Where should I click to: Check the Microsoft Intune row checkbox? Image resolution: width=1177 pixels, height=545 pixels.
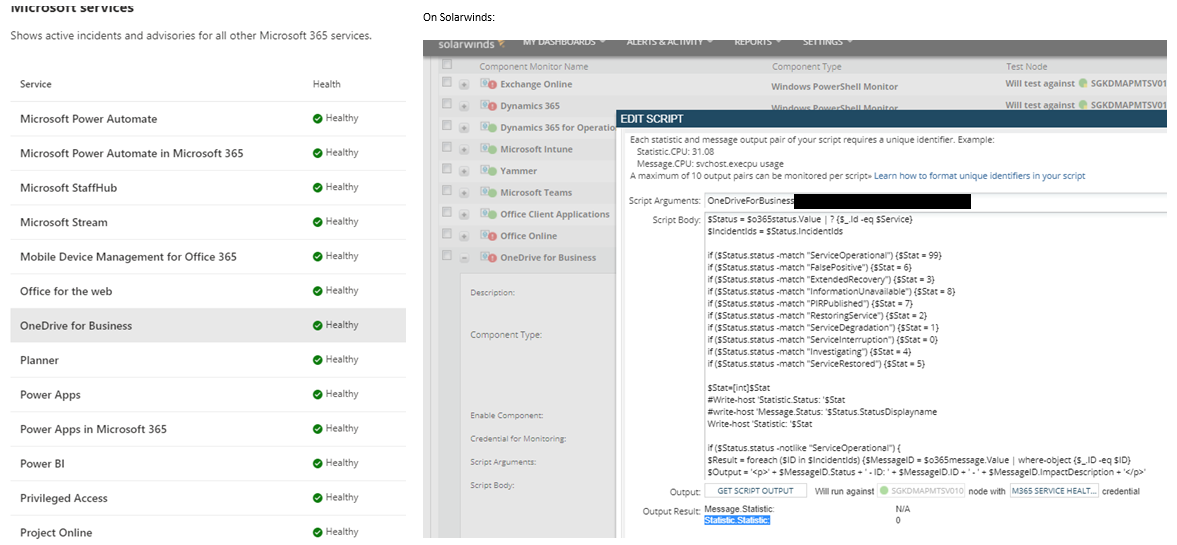click(447, 147)
